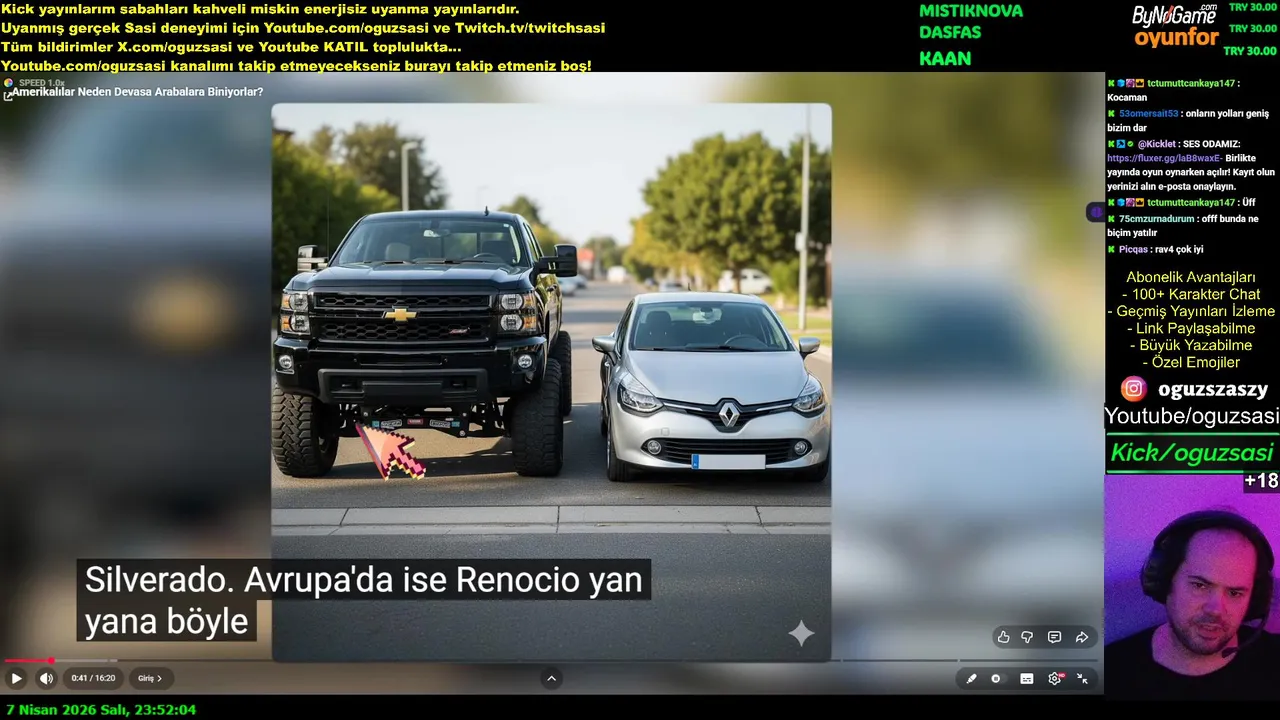Click the share arrow icon
Image resolution: width=1280 pixels, height=720 pixels.
click(1082, 637)
